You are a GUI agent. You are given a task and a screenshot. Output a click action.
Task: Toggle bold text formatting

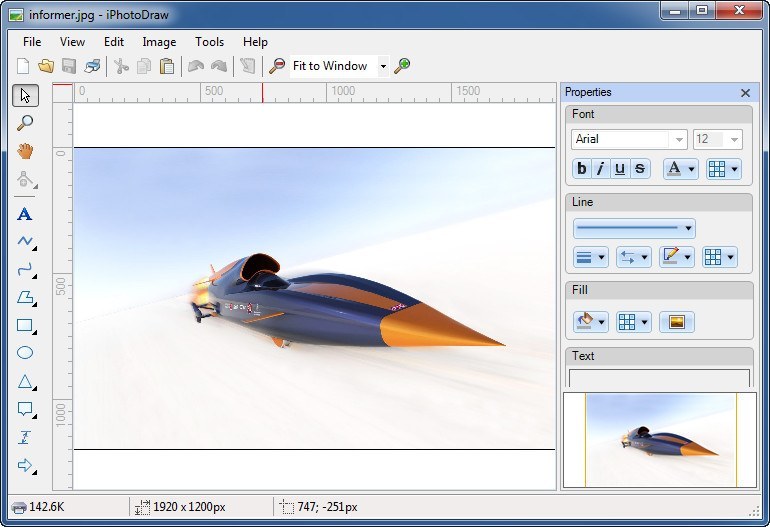[581, 168]
